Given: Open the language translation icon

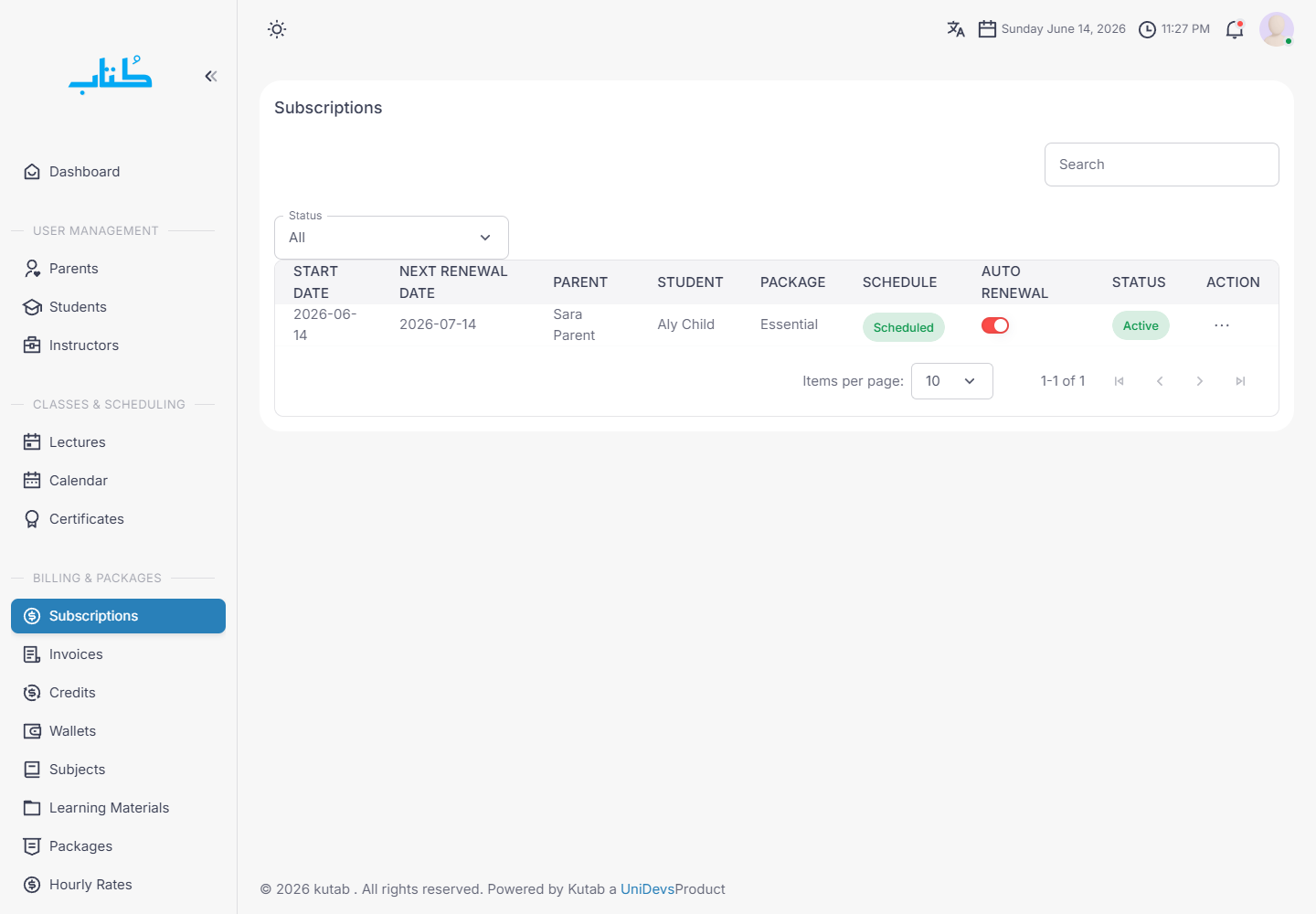Looking at the screenshot, I should click(956, 29).
